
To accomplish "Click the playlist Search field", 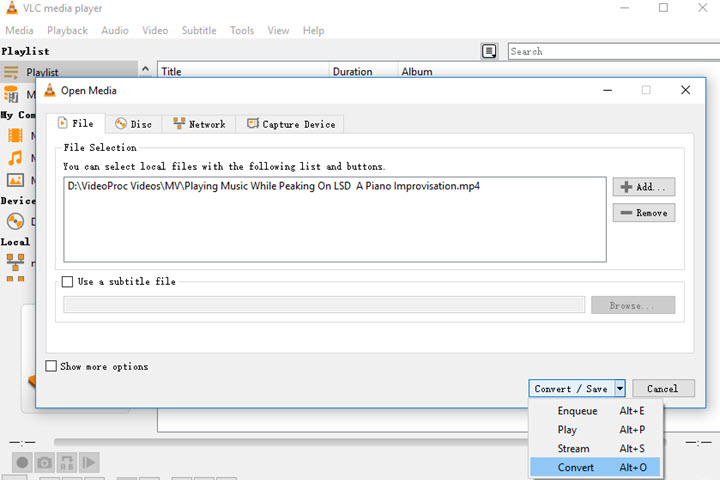I will pyautogui.click(x=614, y=51).
